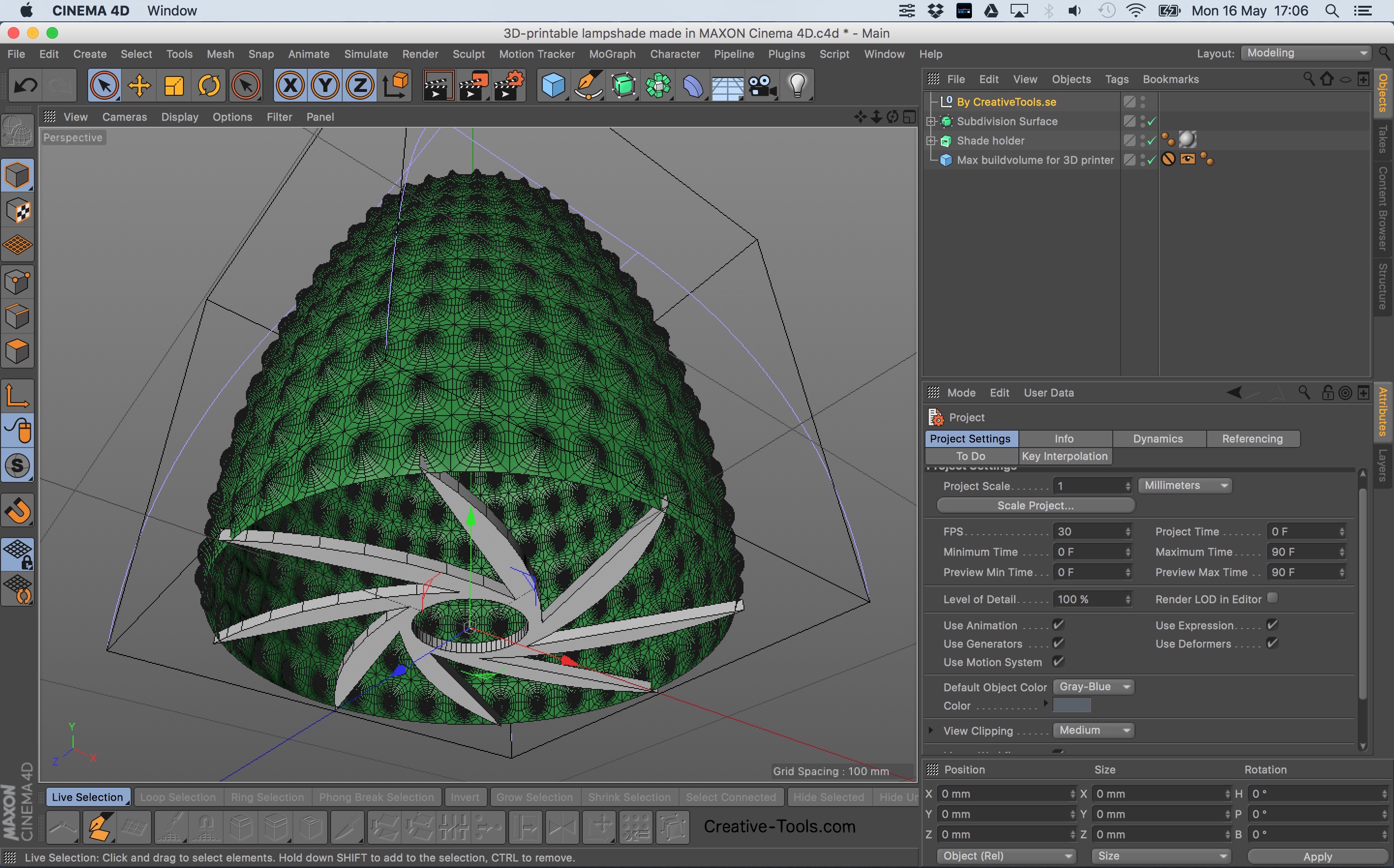The image size is (1394, 868).
Task: Select the Scale tool
Action: point(174,86)
